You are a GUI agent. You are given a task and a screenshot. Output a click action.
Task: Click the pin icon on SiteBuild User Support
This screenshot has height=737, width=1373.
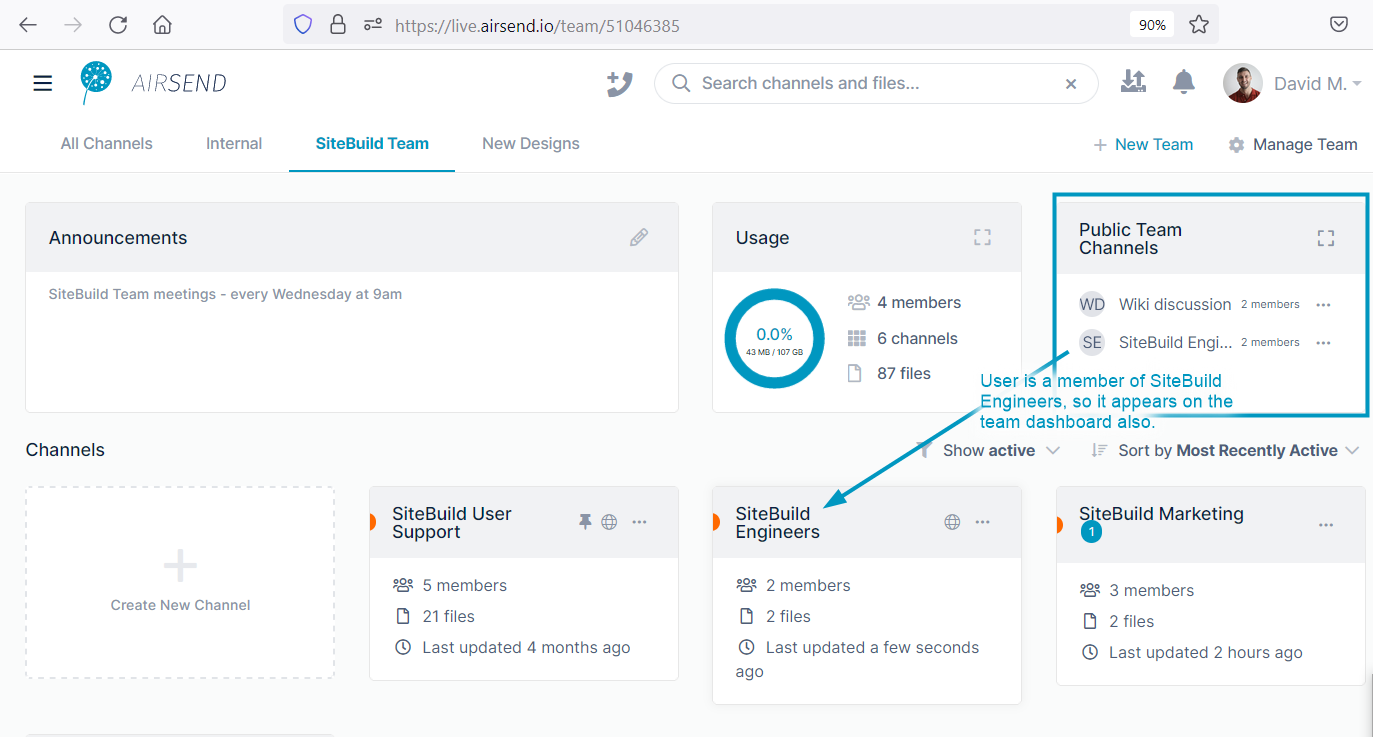click(585, 521)
